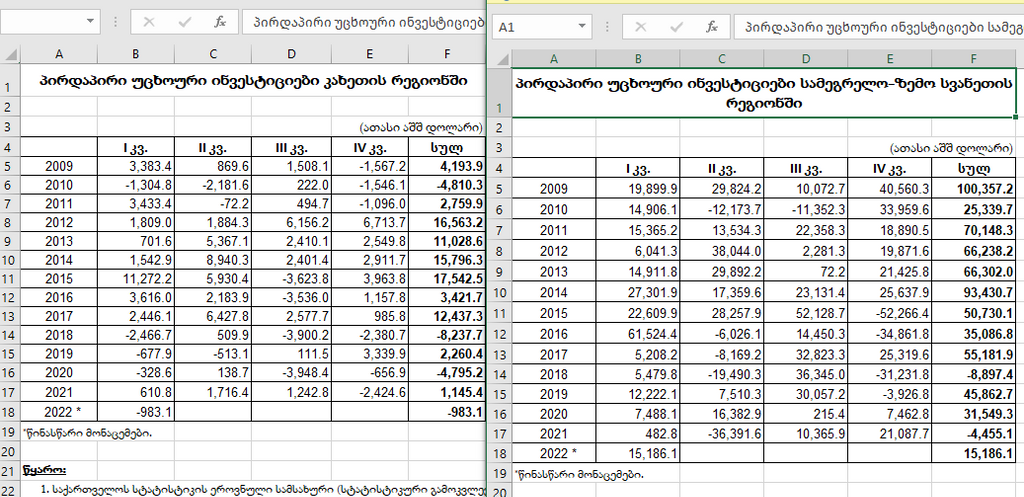Click total cell -8,897.4 in right table
The height and width of the screenshot is (497, 1024).
974,372
